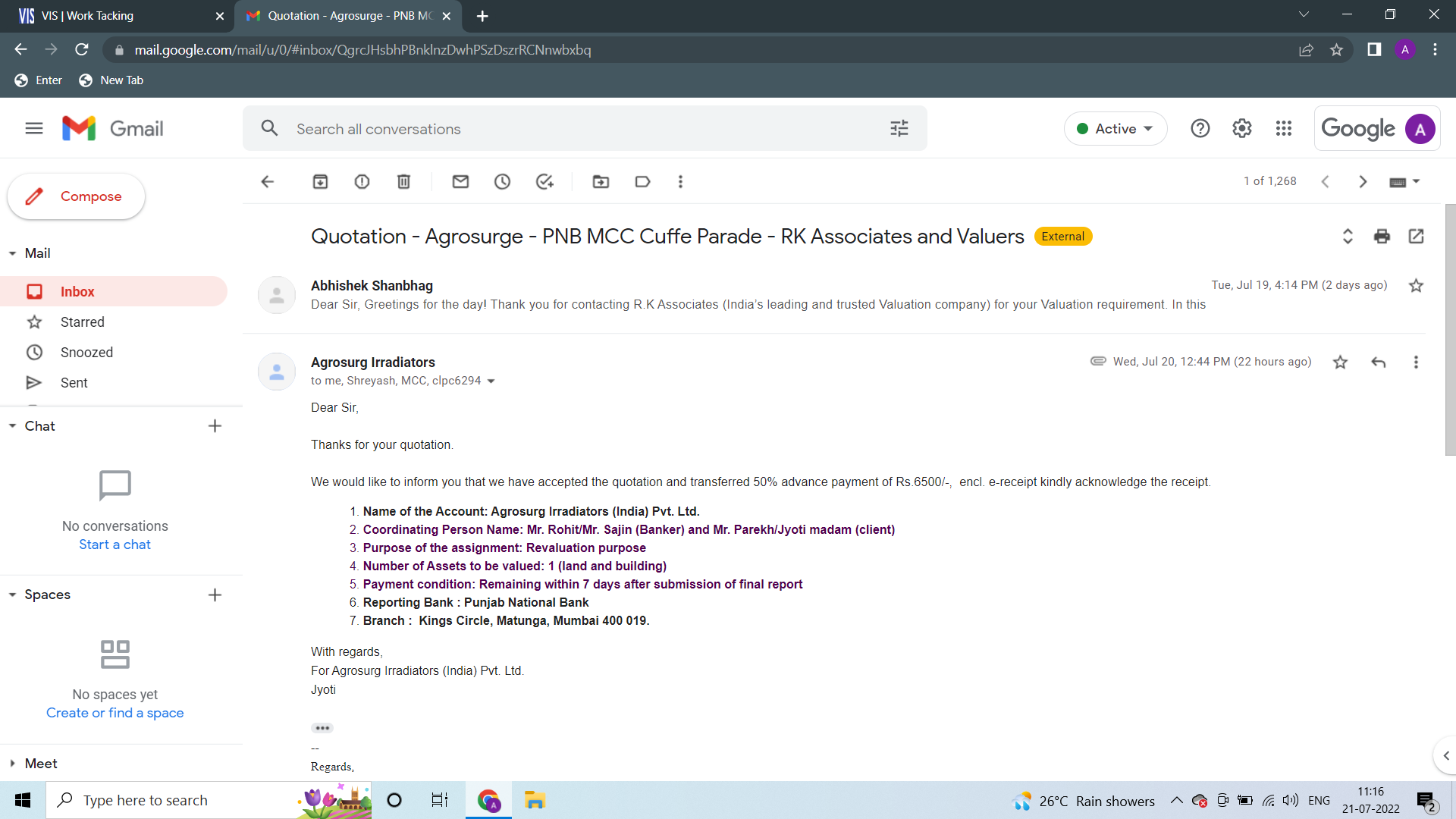
Task: Open Gmail settings gear
Action: 1242,129
